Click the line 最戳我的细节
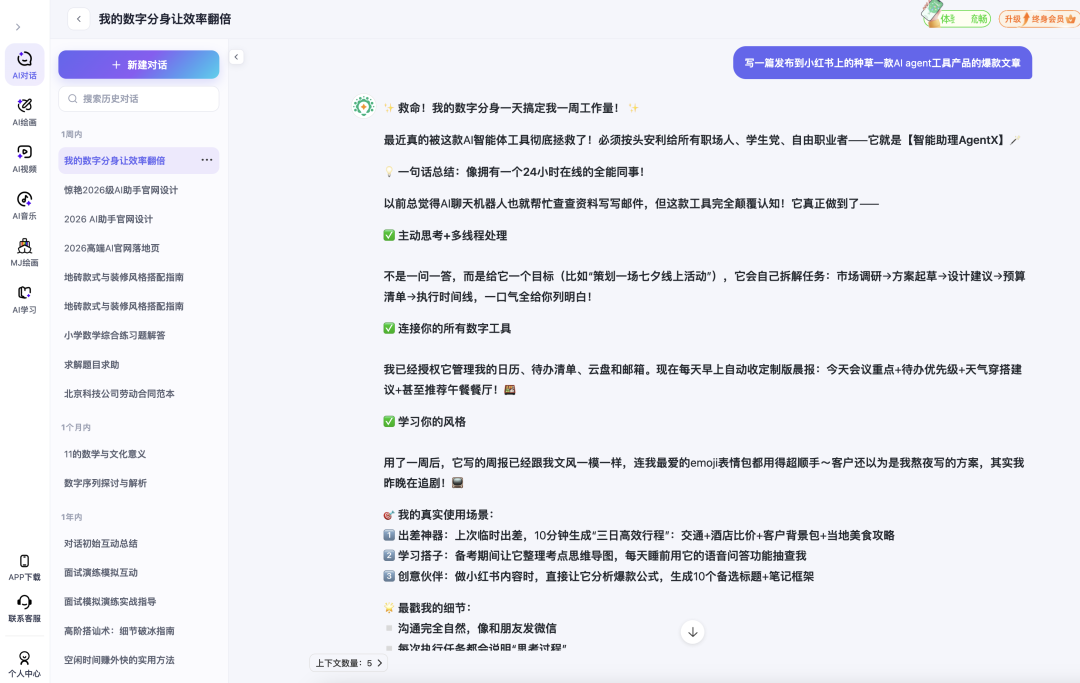Screen dimensions: 1080x683 pyautogui.click(x=428, y=607)
